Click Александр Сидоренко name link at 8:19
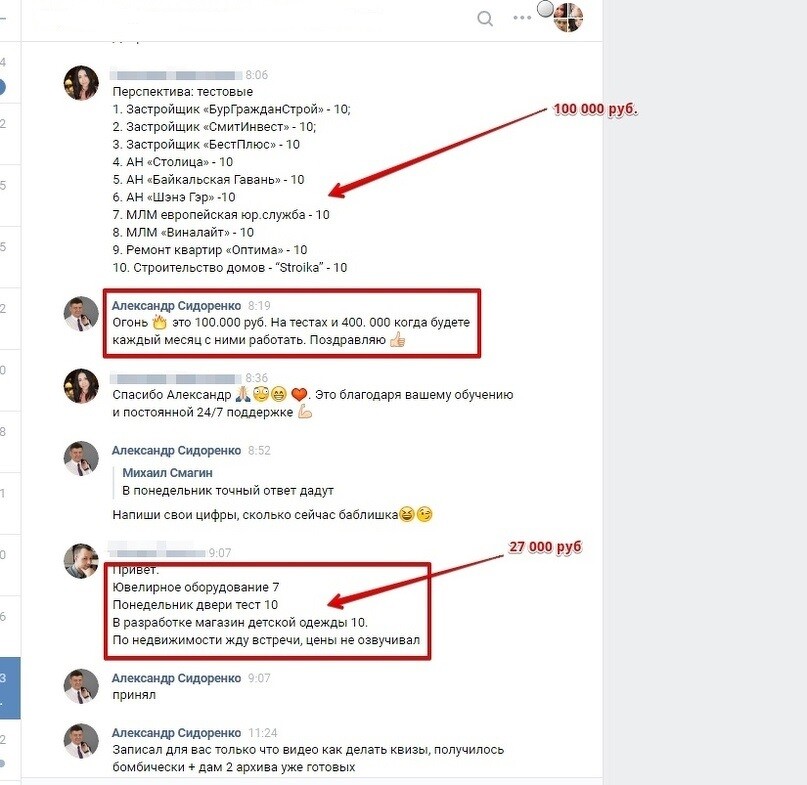The height and width of the screenshot is (785, 807). [176, 306]
